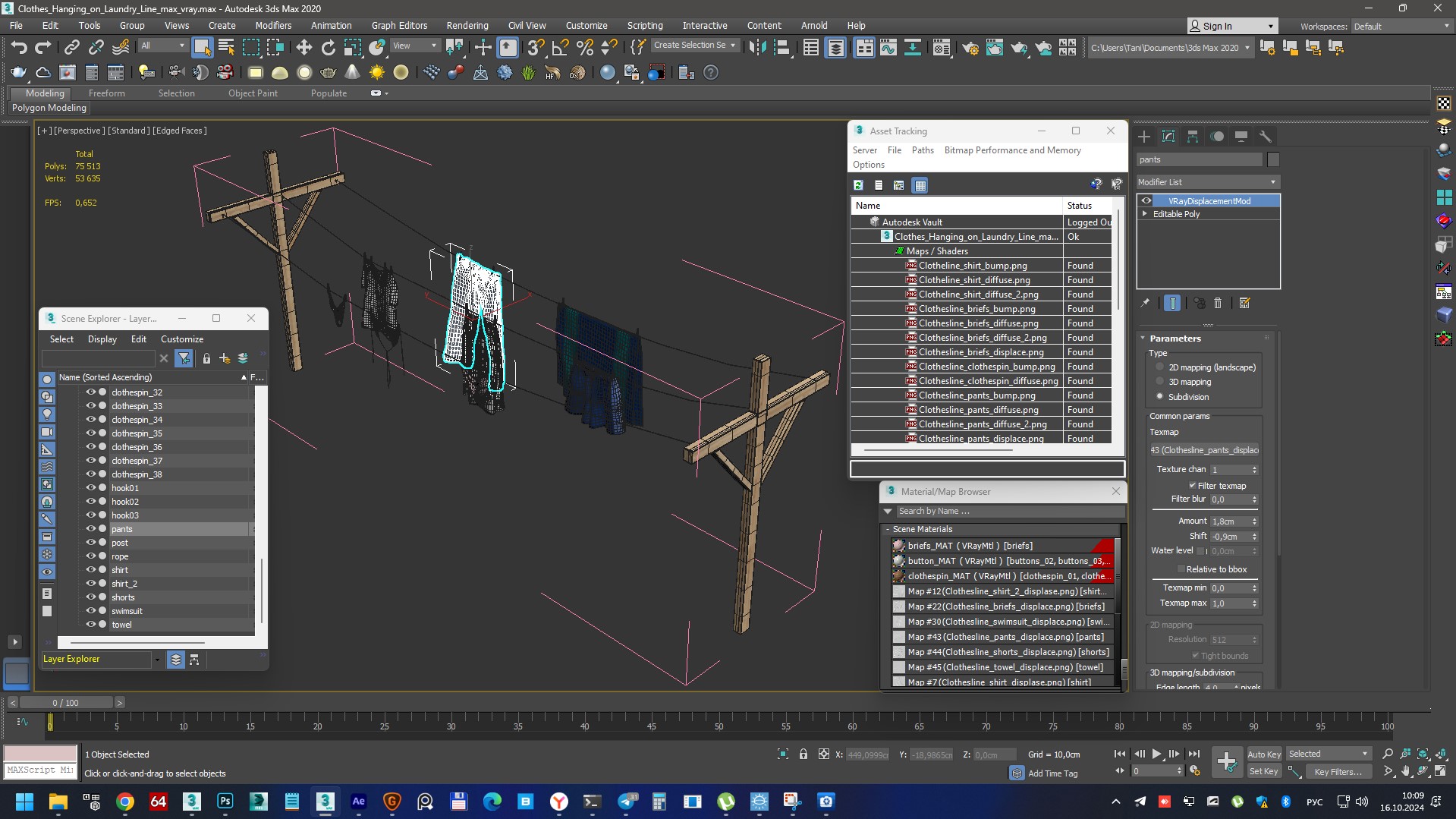This screenshot has width=1456, height=819.
Task: Click the object color swatch beside pants
Action: [x=1273, y=159]
